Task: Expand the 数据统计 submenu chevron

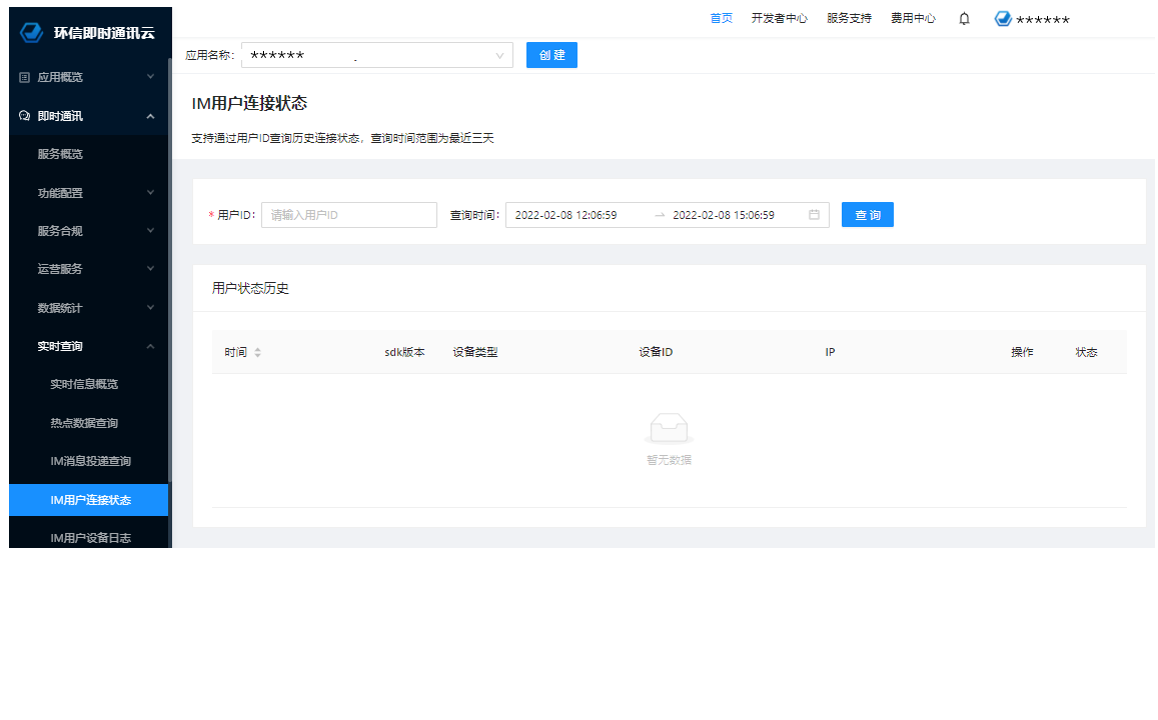Action: pyautogui.click(x=151, y=307)
